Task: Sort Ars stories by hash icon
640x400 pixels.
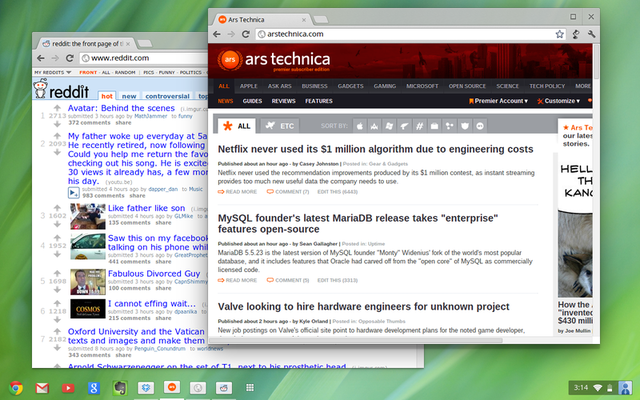Action: (x=419, y=126)
